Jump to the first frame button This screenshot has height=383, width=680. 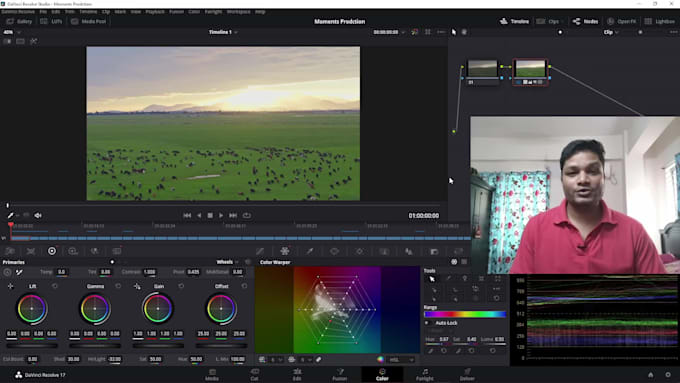(x=187, y=215)
